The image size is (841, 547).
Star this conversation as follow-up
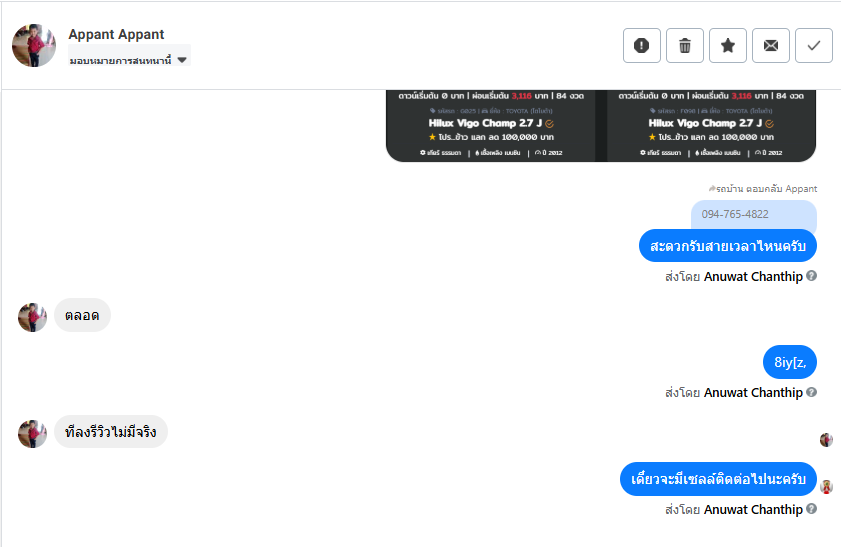click(x=728, y=45)
